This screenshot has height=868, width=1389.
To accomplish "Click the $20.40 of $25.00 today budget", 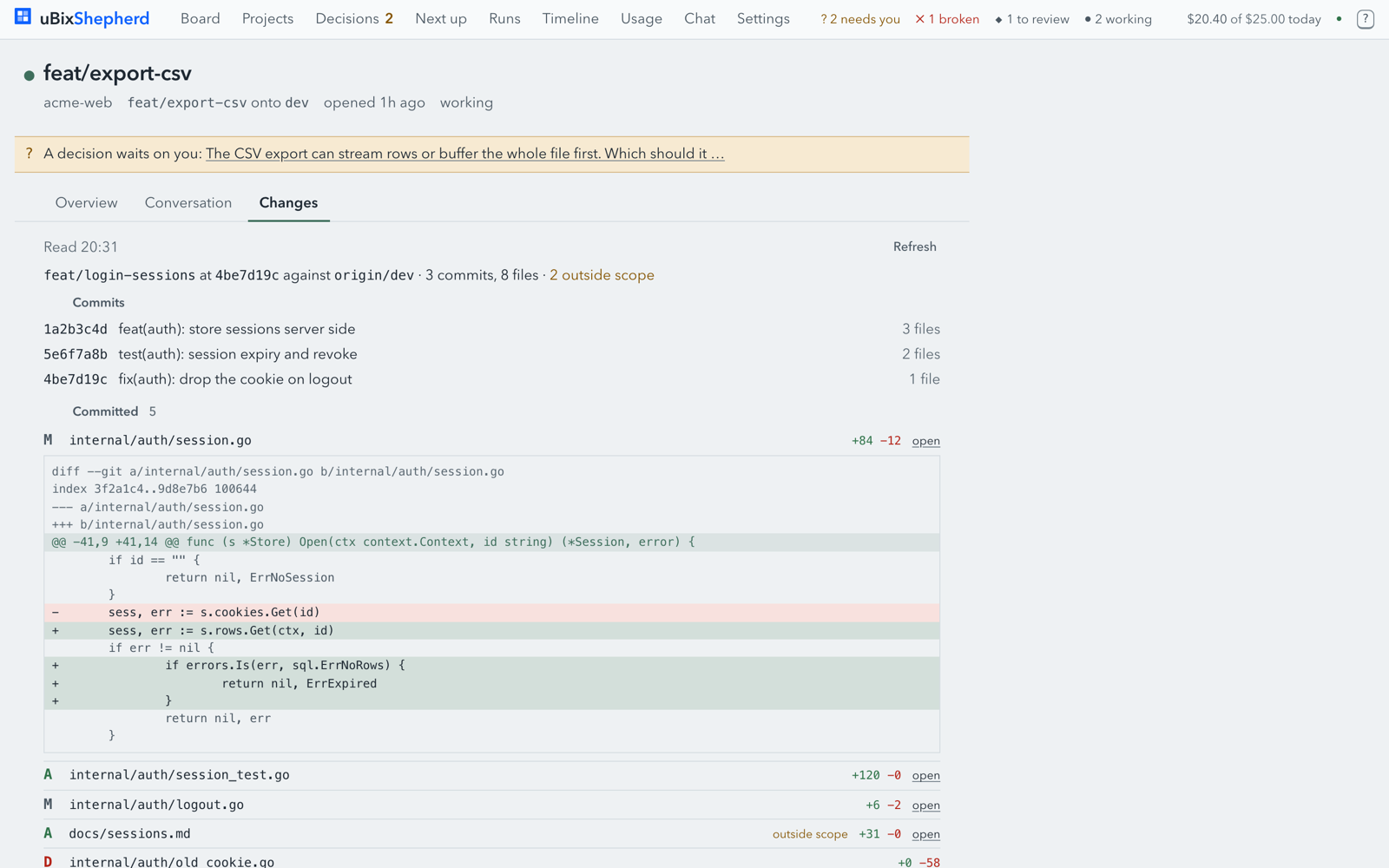I will pos(1254,19).
